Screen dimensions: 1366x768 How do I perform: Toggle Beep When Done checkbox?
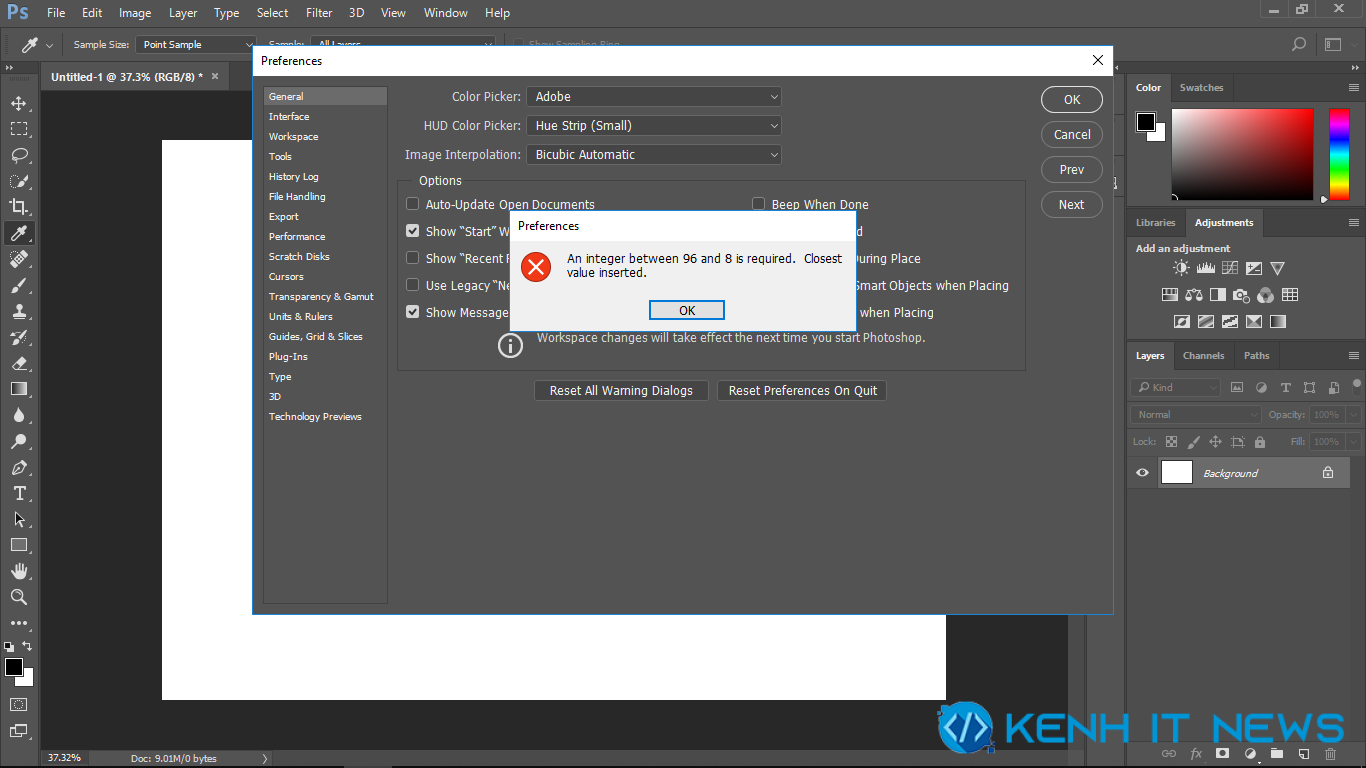tap(758, 204)
